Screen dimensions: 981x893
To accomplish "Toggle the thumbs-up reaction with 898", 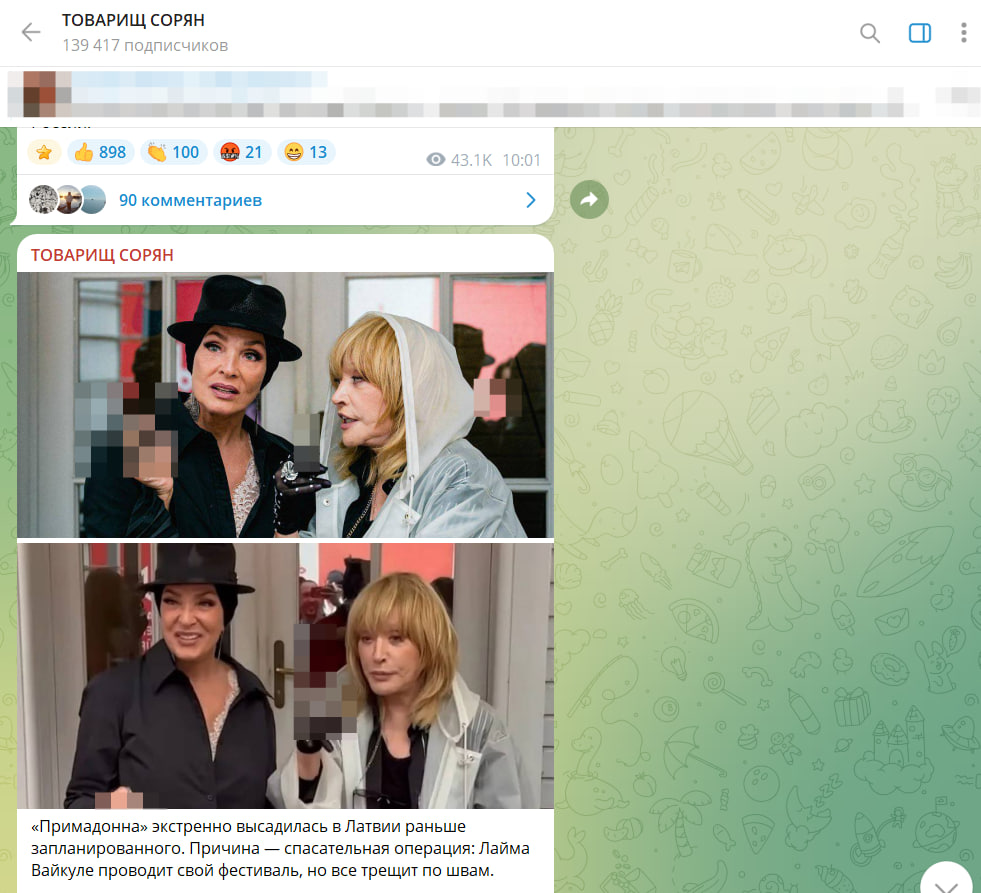I will (x=100, y=152).
